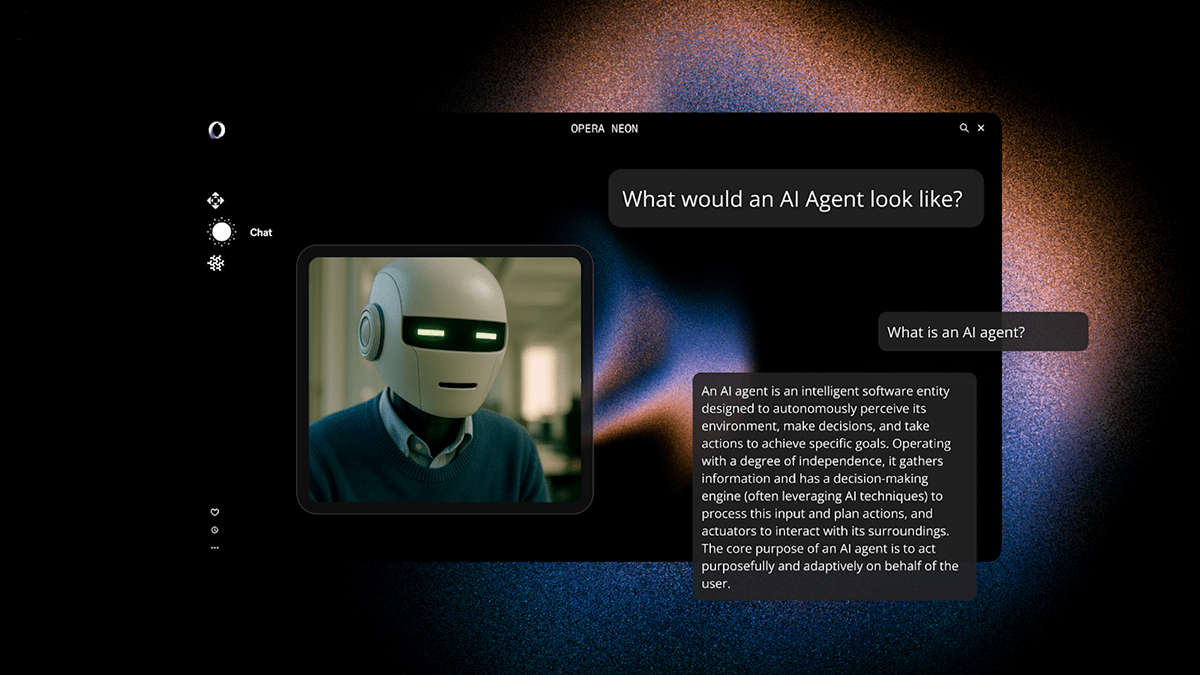Click the magnifying glass search icon

tap(964, 128)
